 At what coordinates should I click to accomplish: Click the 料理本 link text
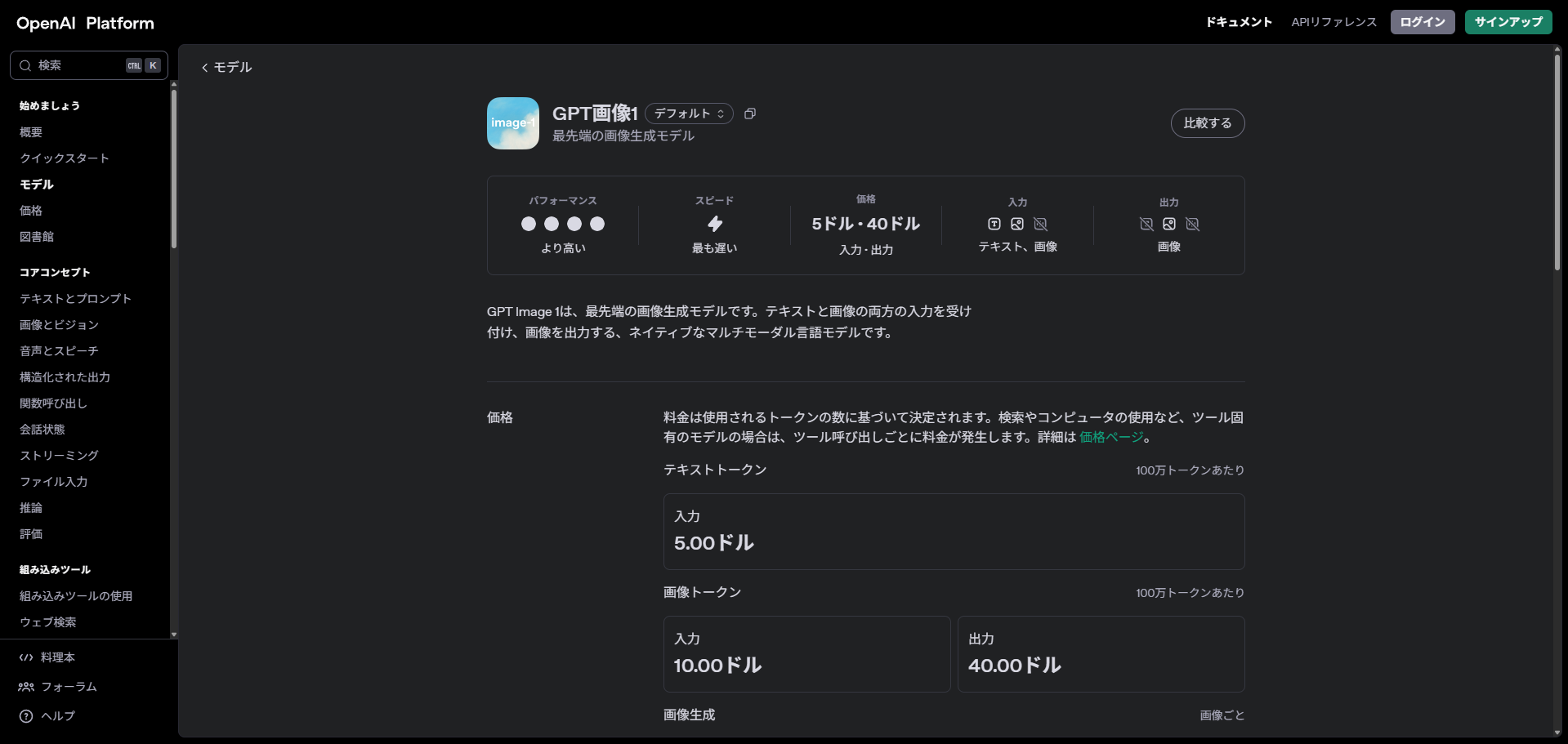tap(58, 657)
